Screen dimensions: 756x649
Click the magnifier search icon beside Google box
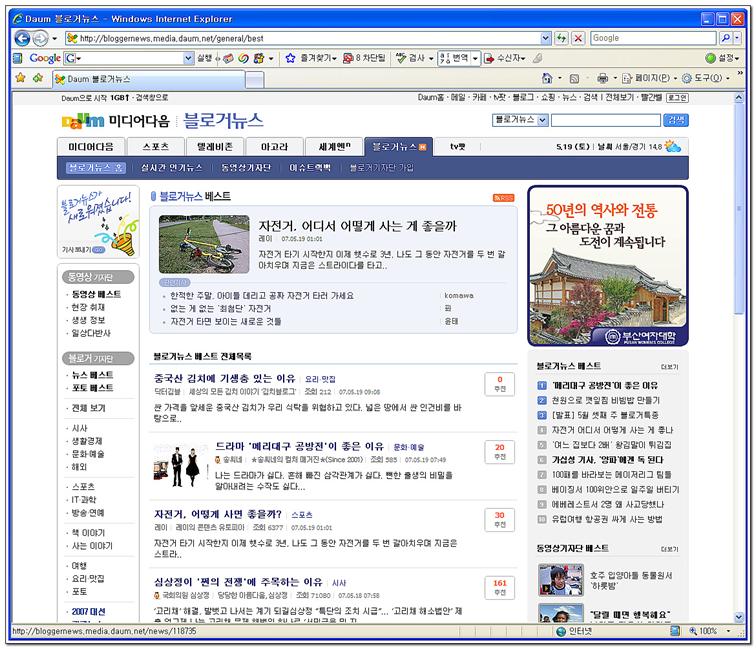point(725,38)
